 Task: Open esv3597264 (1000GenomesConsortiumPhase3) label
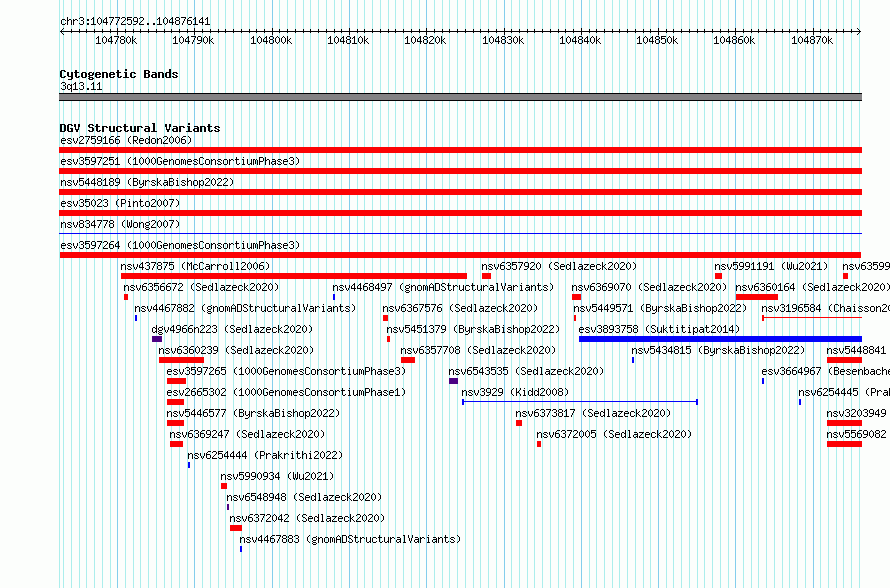point(180,245)
